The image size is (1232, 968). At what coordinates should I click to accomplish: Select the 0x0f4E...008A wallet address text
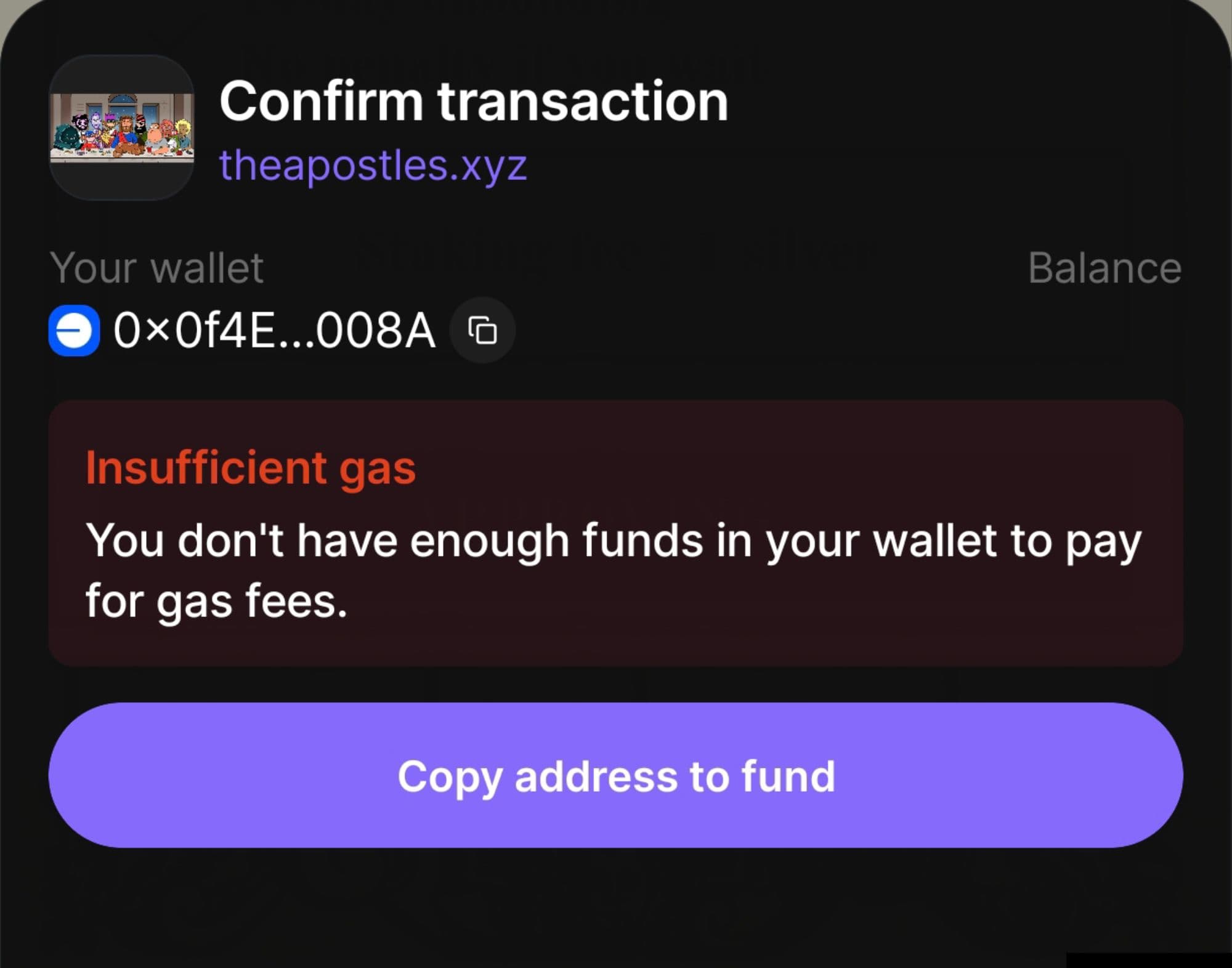274,331
